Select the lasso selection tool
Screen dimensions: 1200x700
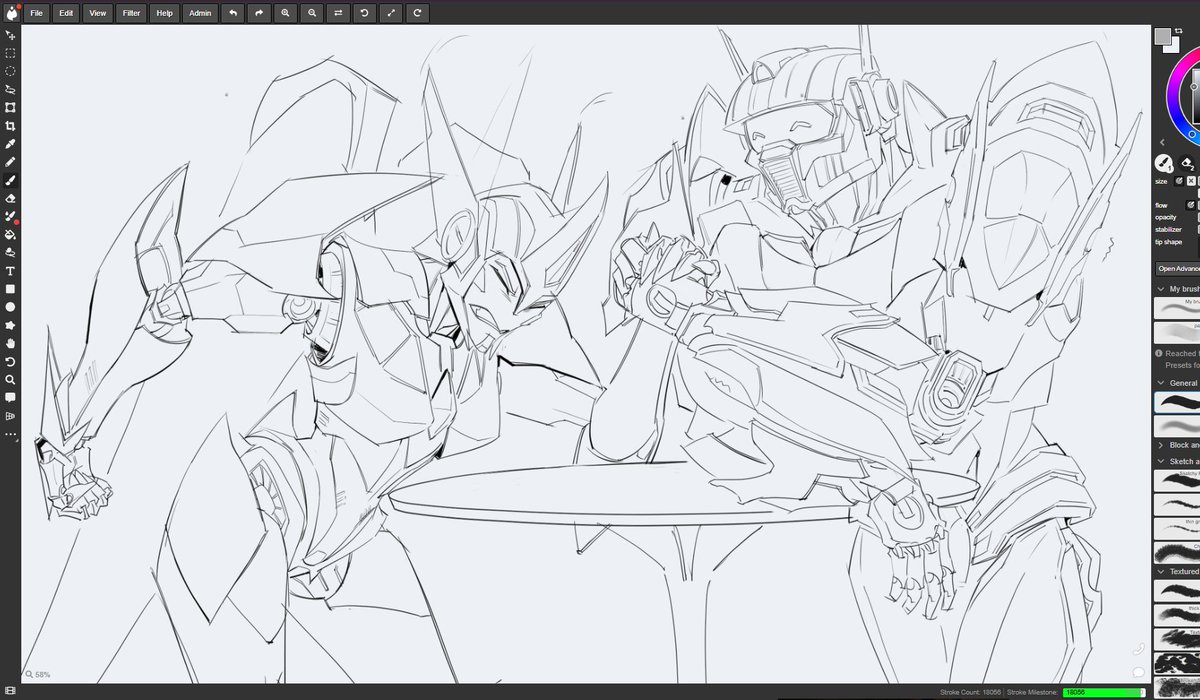(10, 89)
